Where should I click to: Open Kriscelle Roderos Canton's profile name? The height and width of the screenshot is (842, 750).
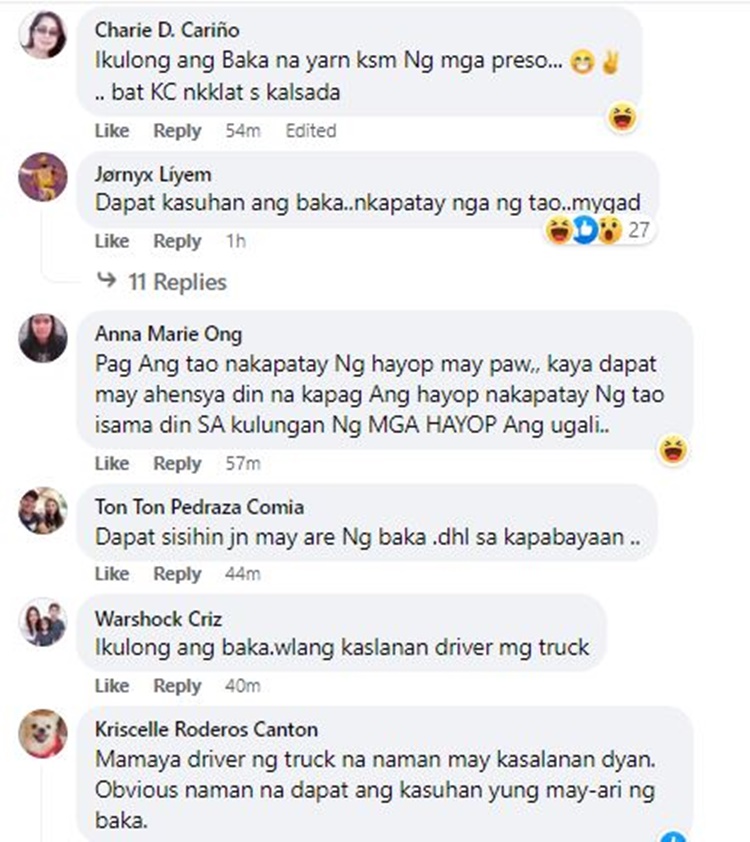click(206, 729)
